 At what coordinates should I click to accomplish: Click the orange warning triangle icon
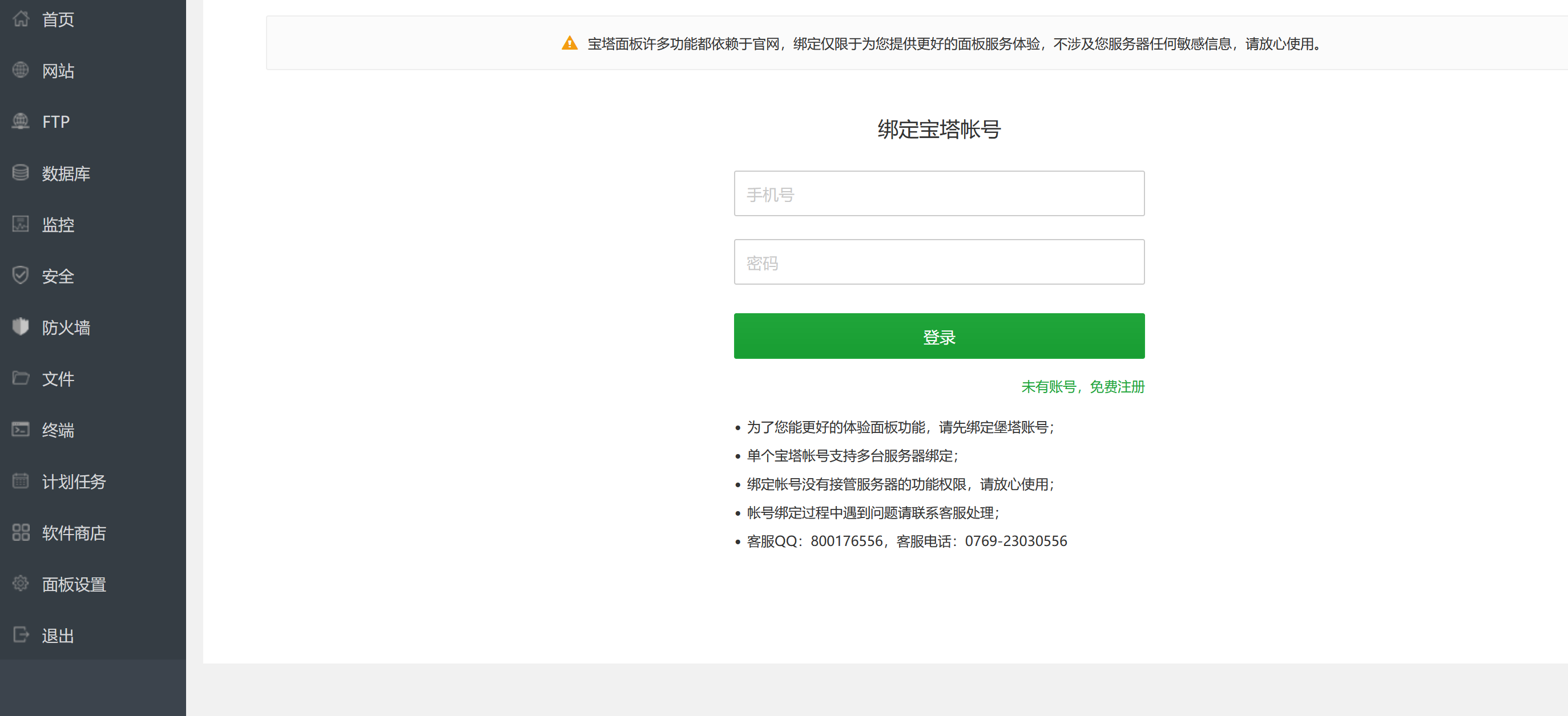coord(569,43)
